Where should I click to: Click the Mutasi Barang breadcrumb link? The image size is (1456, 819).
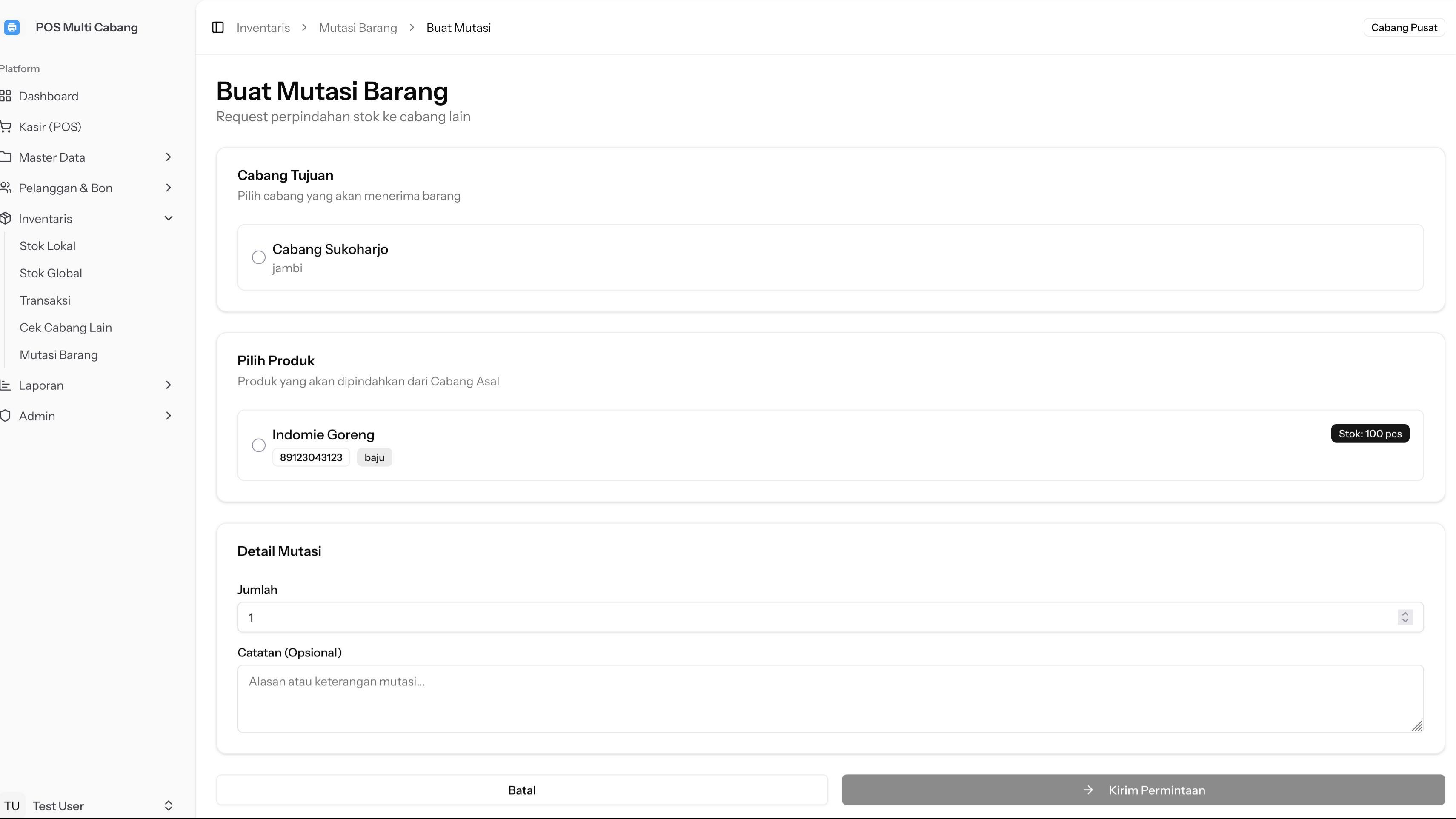point(358,28)
